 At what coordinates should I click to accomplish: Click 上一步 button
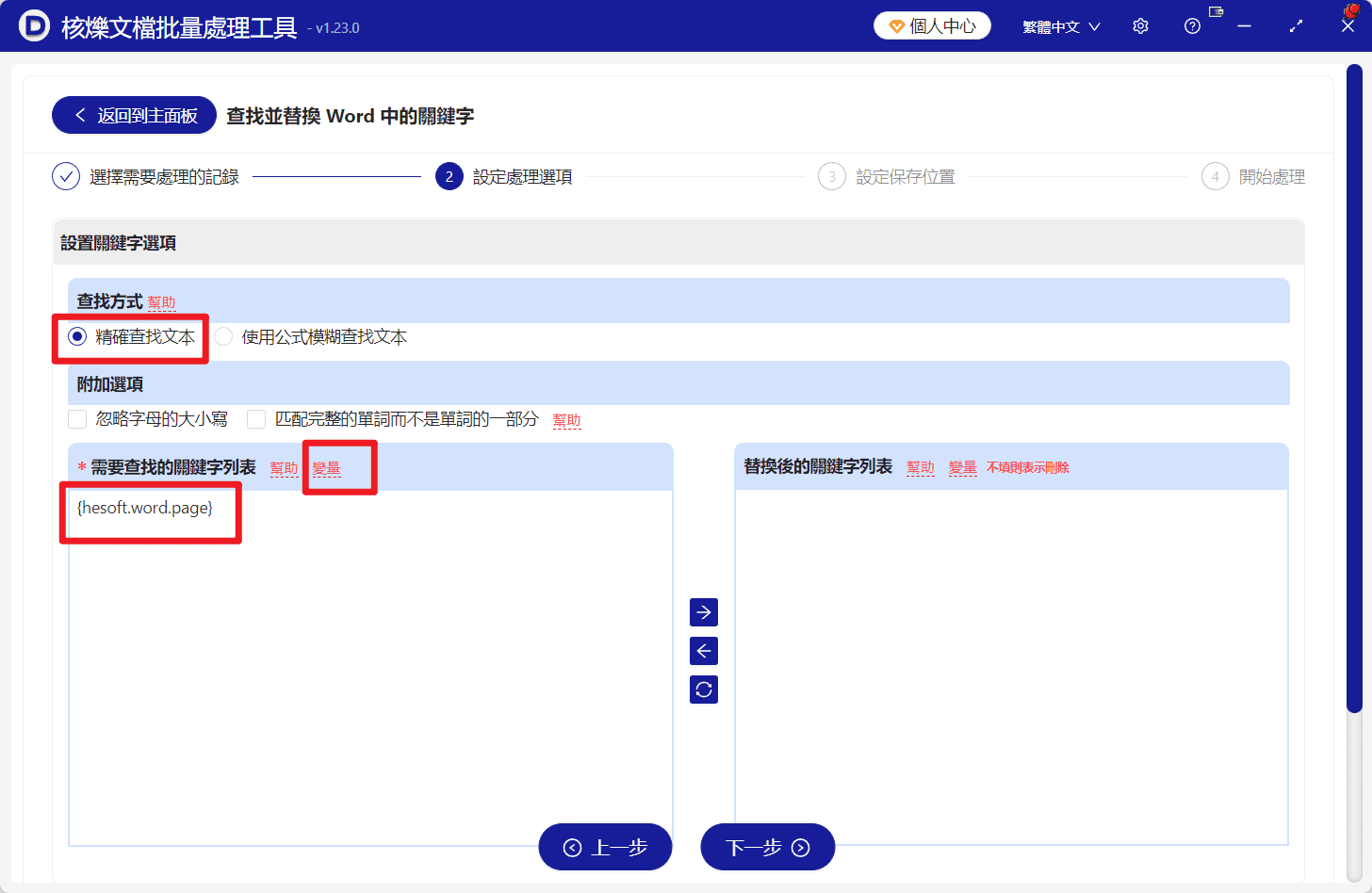605,847
